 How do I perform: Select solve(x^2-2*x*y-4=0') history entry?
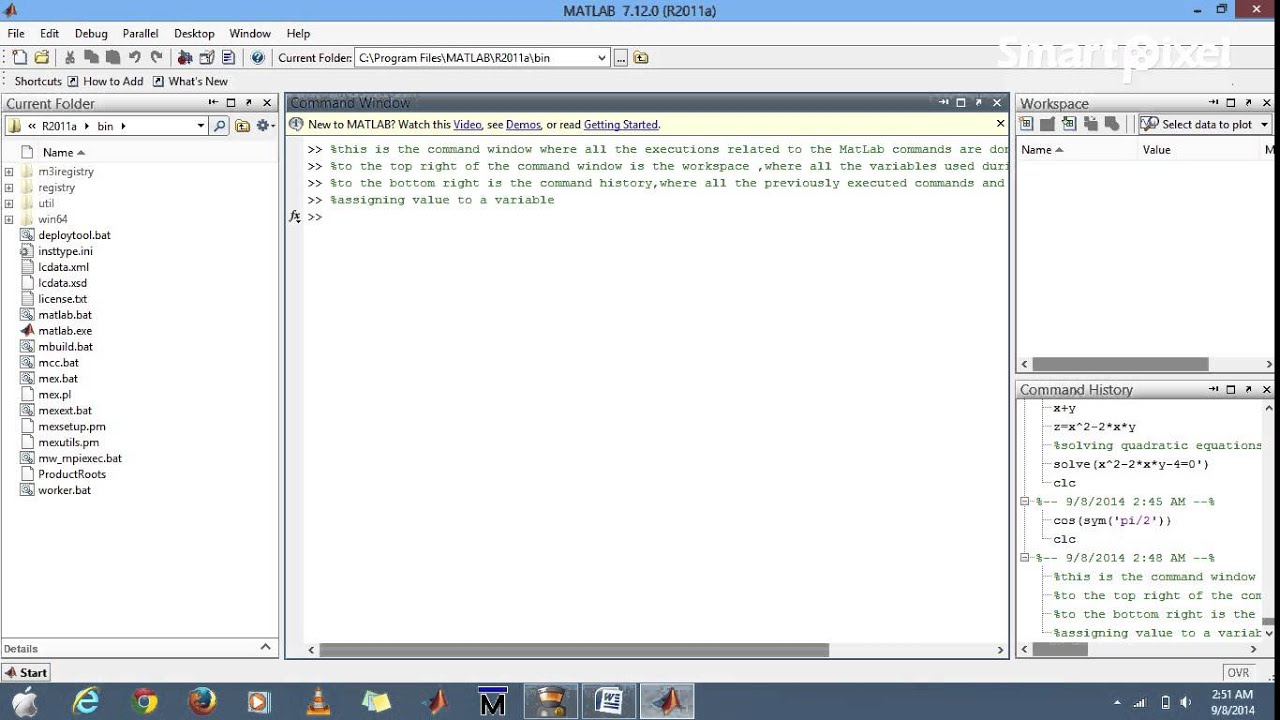point(1131,464)
